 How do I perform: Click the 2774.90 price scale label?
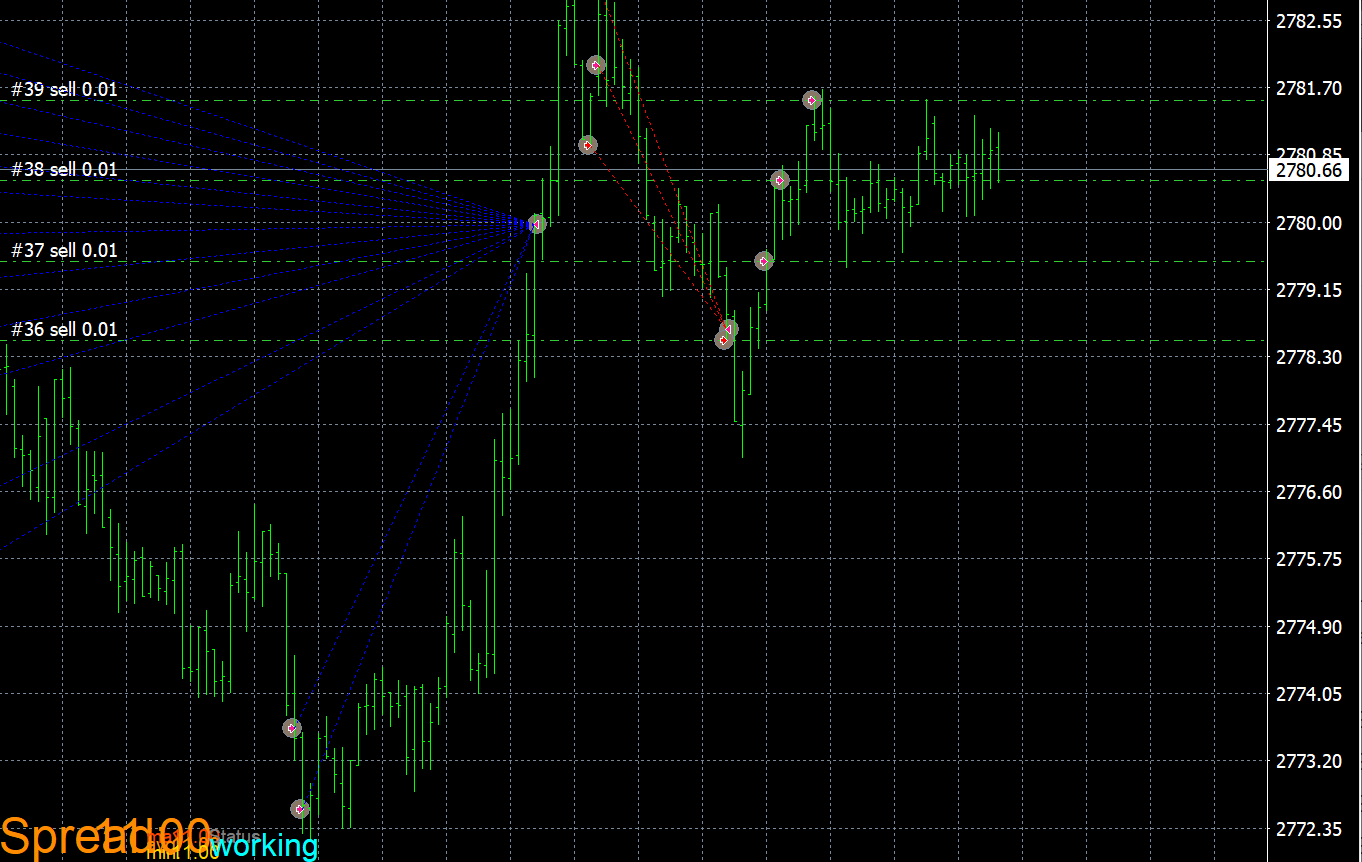click(1309, 627)
